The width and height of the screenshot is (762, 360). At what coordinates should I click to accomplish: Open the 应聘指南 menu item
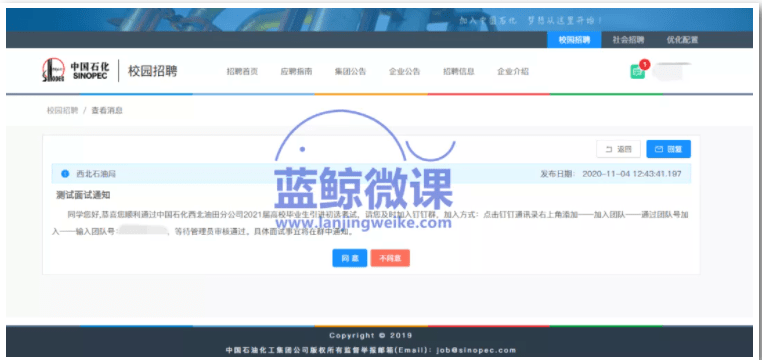pos(296,71)
